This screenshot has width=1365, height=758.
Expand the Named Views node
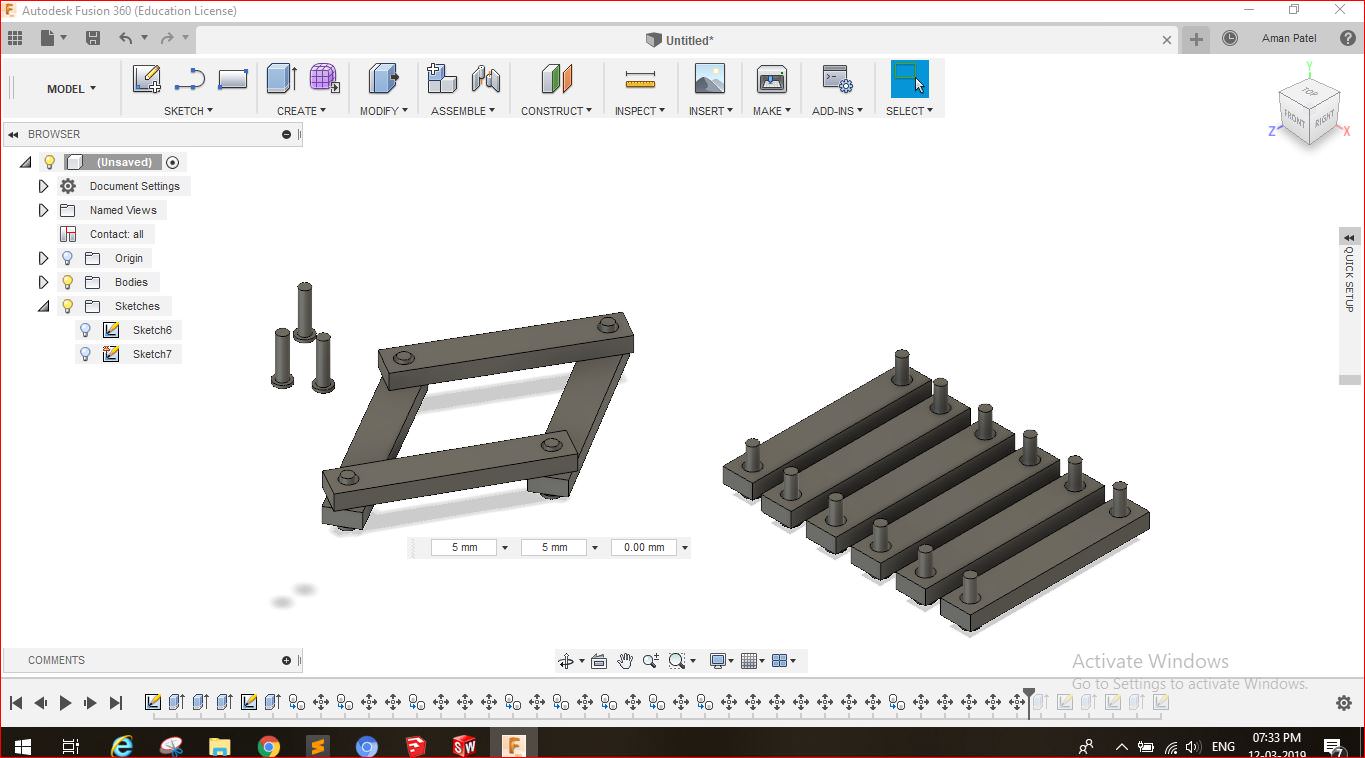[x=43, y=210]
